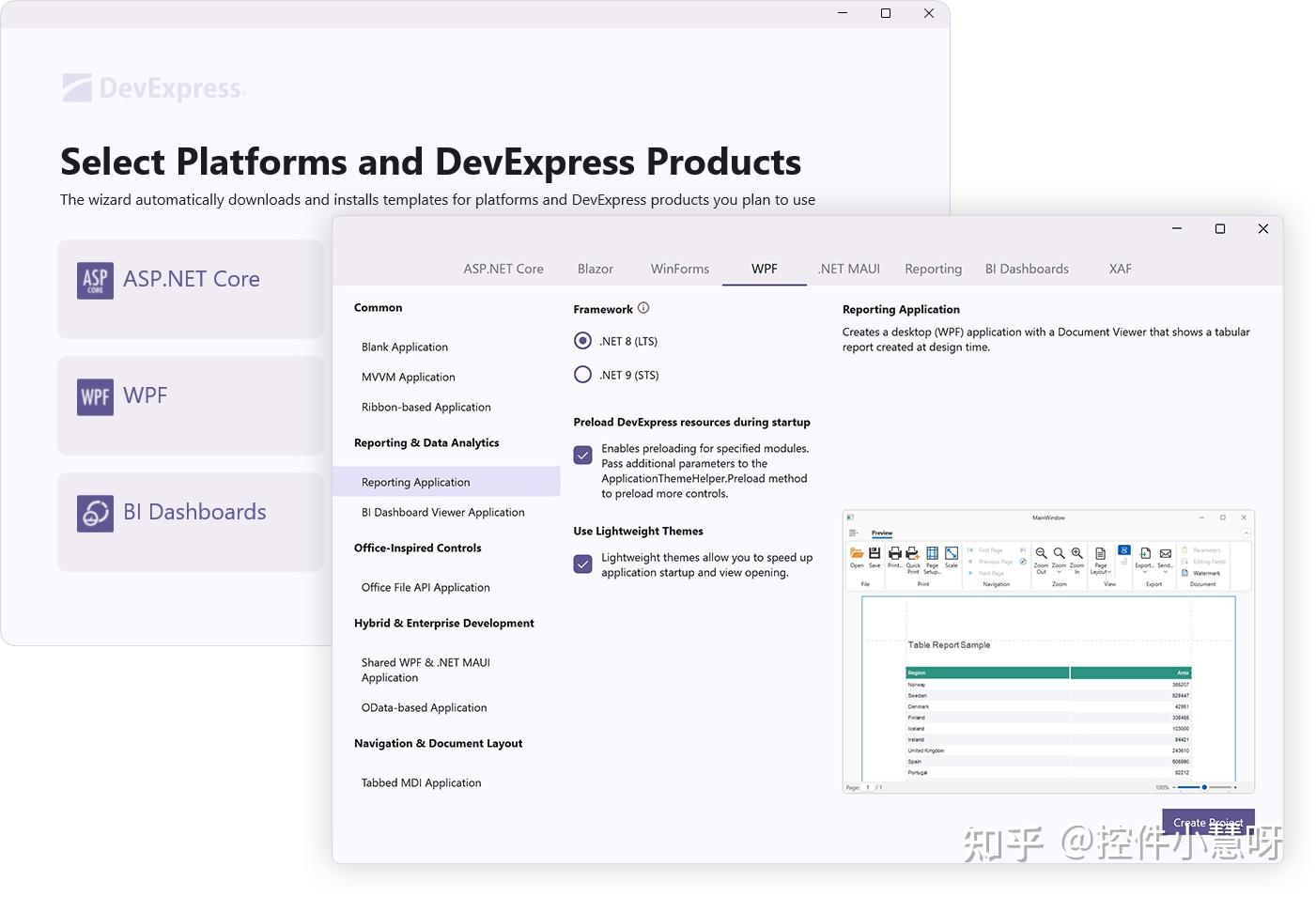Click the Create Project button

[x=1208, y=822]
